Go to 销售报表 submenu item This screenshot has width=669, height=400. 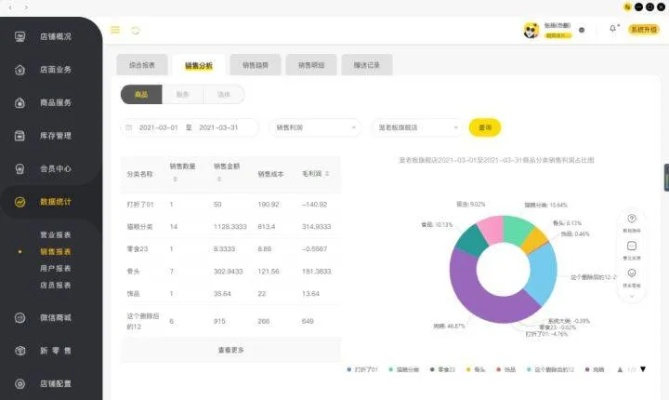point(55,252)
